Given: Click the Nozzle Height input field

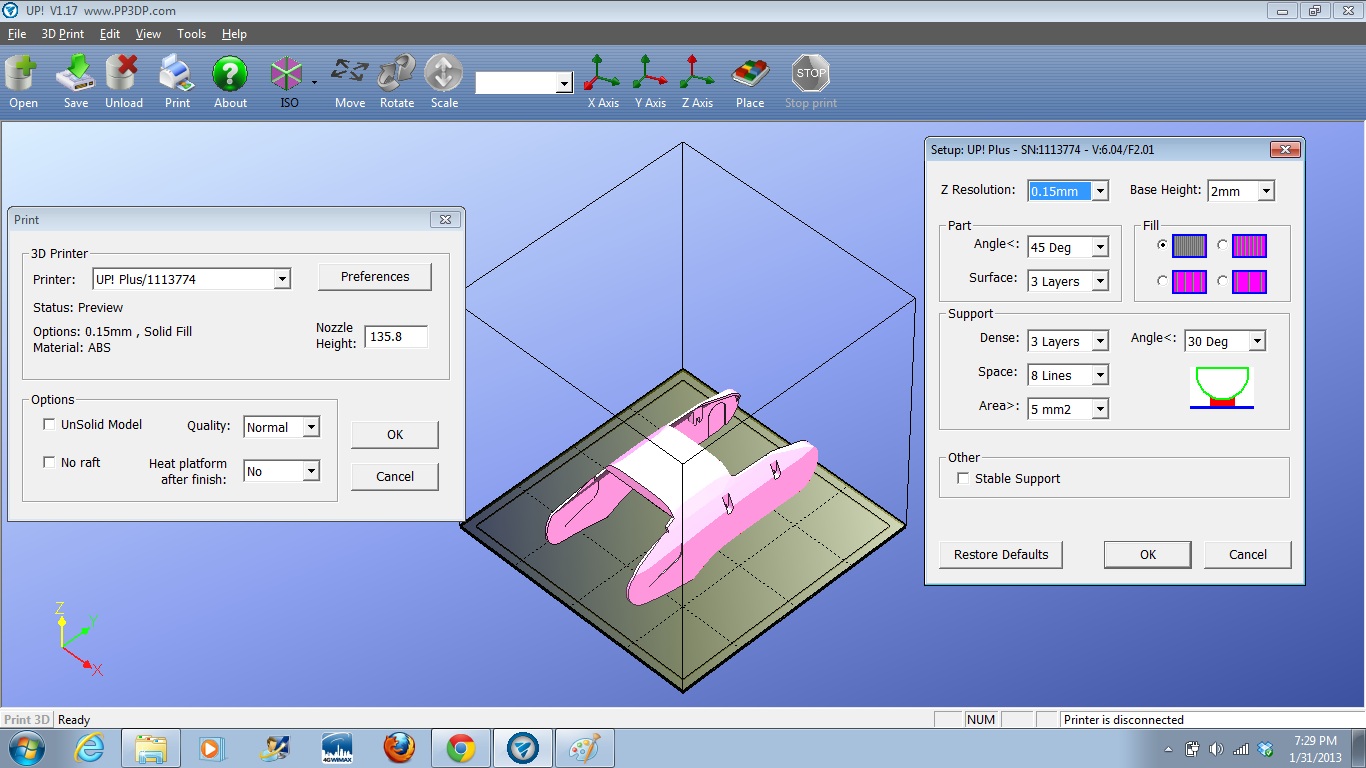Looking at the screenshot, I should (396, 337).
